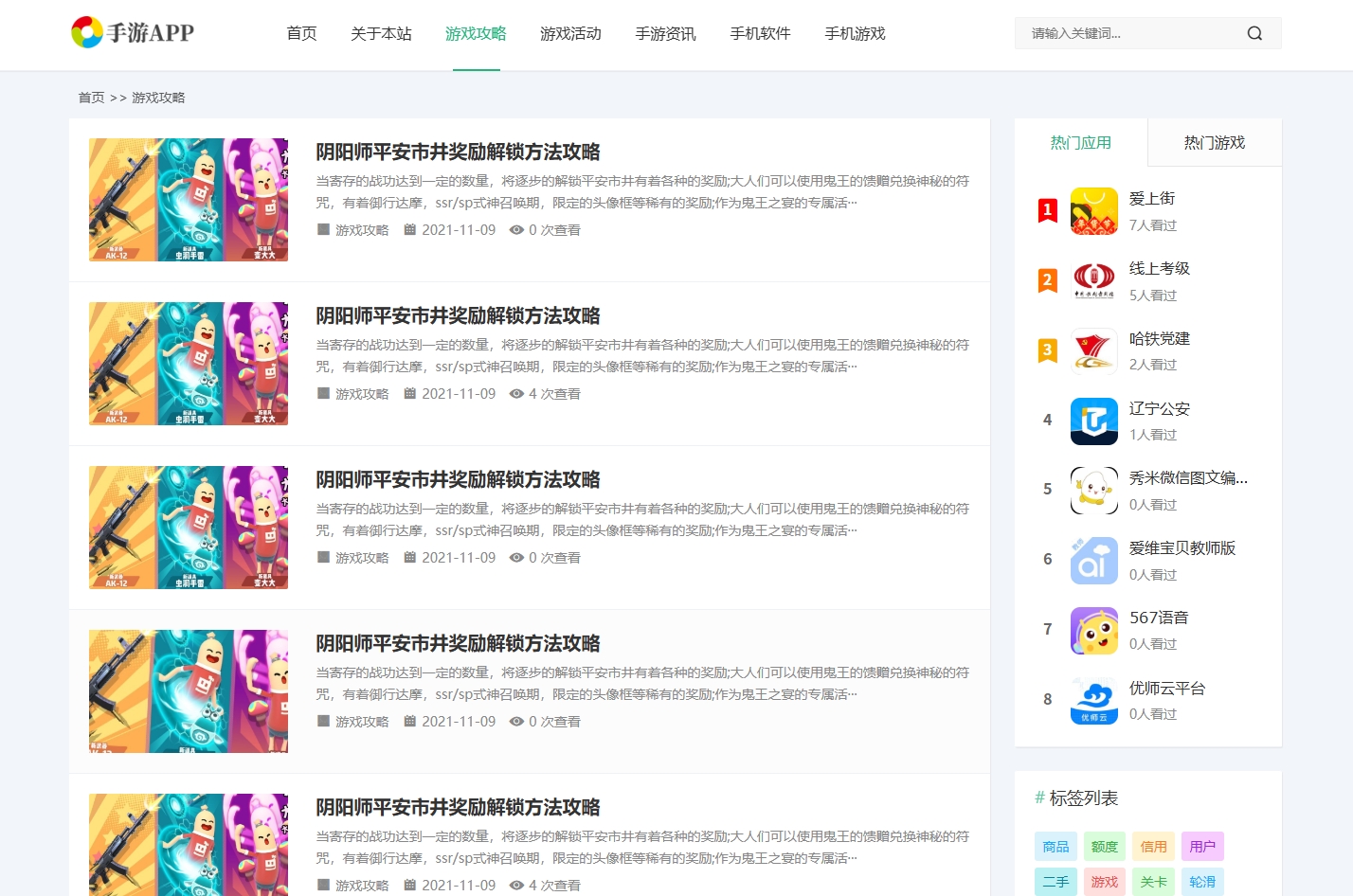Click 4 次查看 text in second article
Viewport: 1353px width, 896px height.
554,394
